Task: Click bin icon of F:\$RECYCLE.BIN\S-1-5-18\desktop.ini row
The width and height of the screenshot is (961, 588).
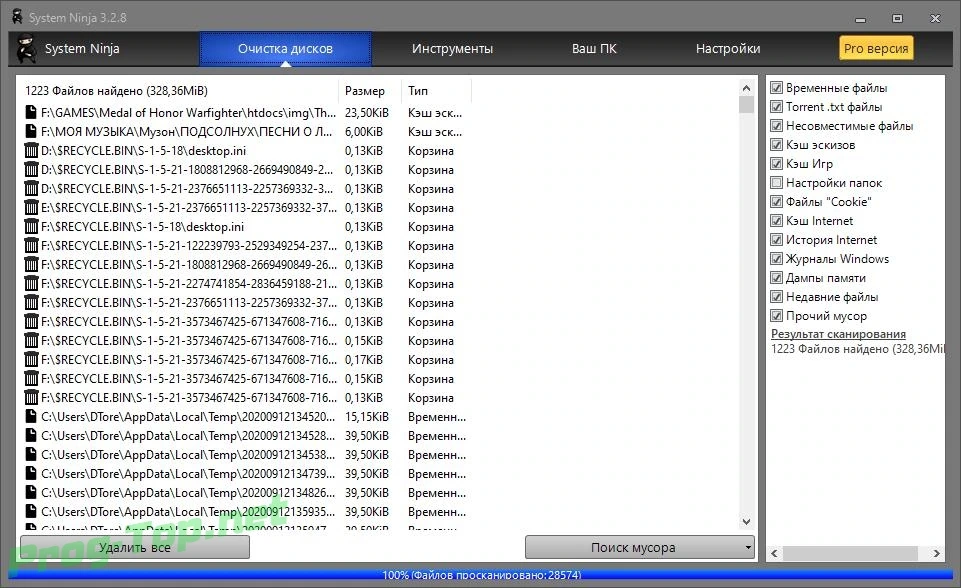Action: pyautogui.click(x=31, y=226)
